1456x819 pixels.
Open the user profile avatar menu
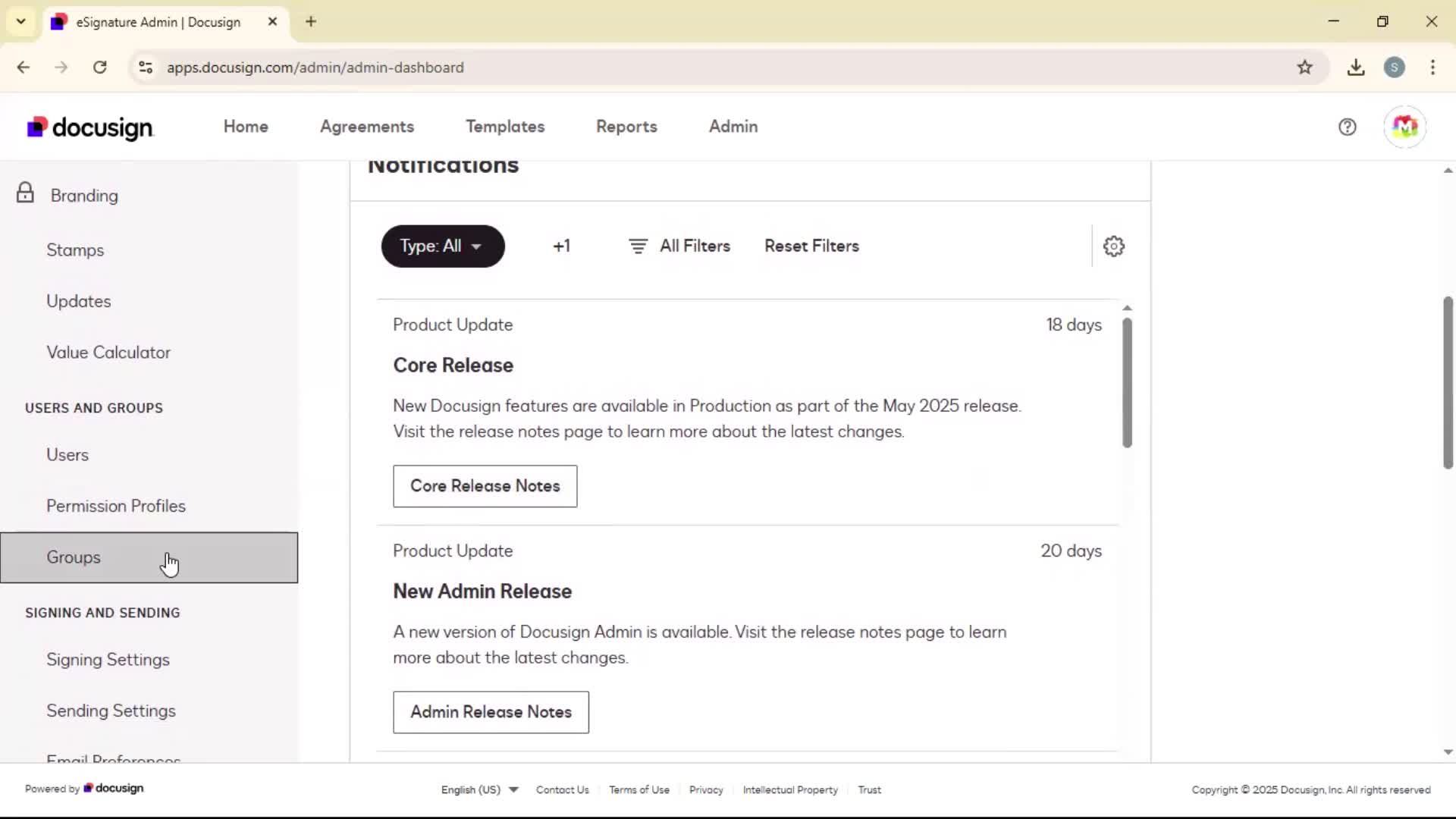click(1404, 127)
